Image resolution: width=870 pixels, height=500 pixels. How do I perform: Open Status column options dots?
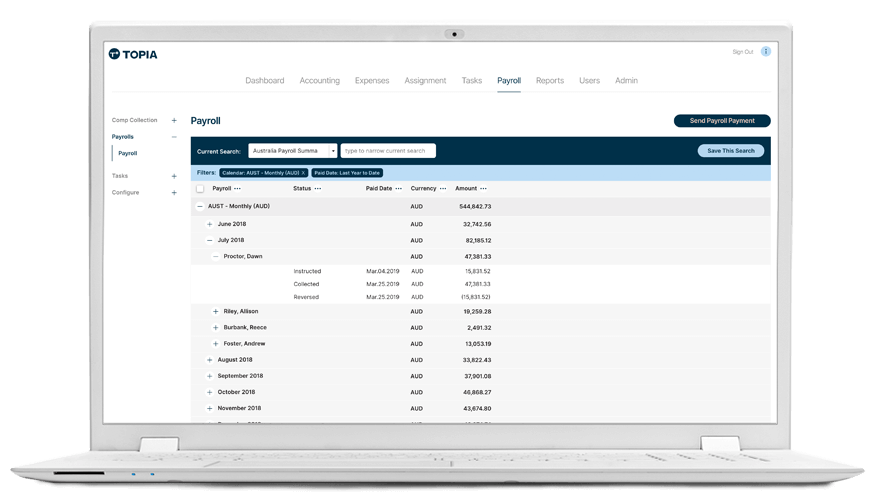317,189
